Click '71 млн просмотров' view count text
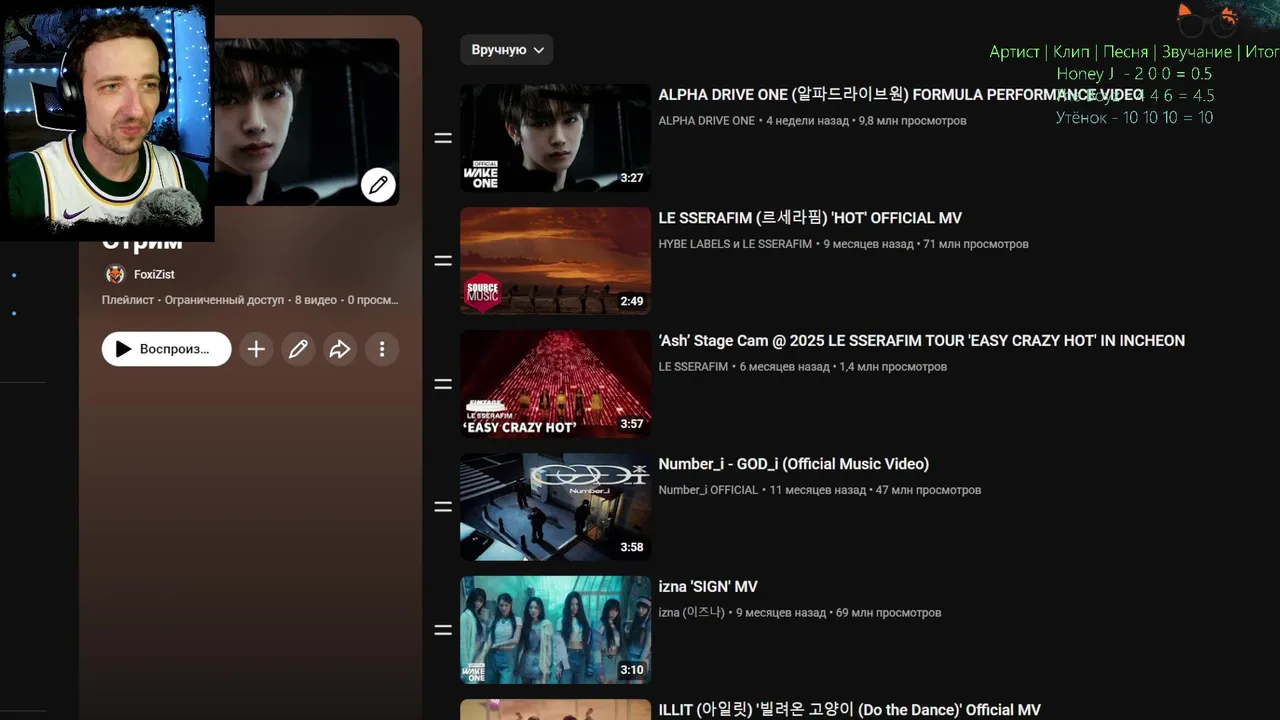This screenshot has height=720, width=1280. [975, 244]
